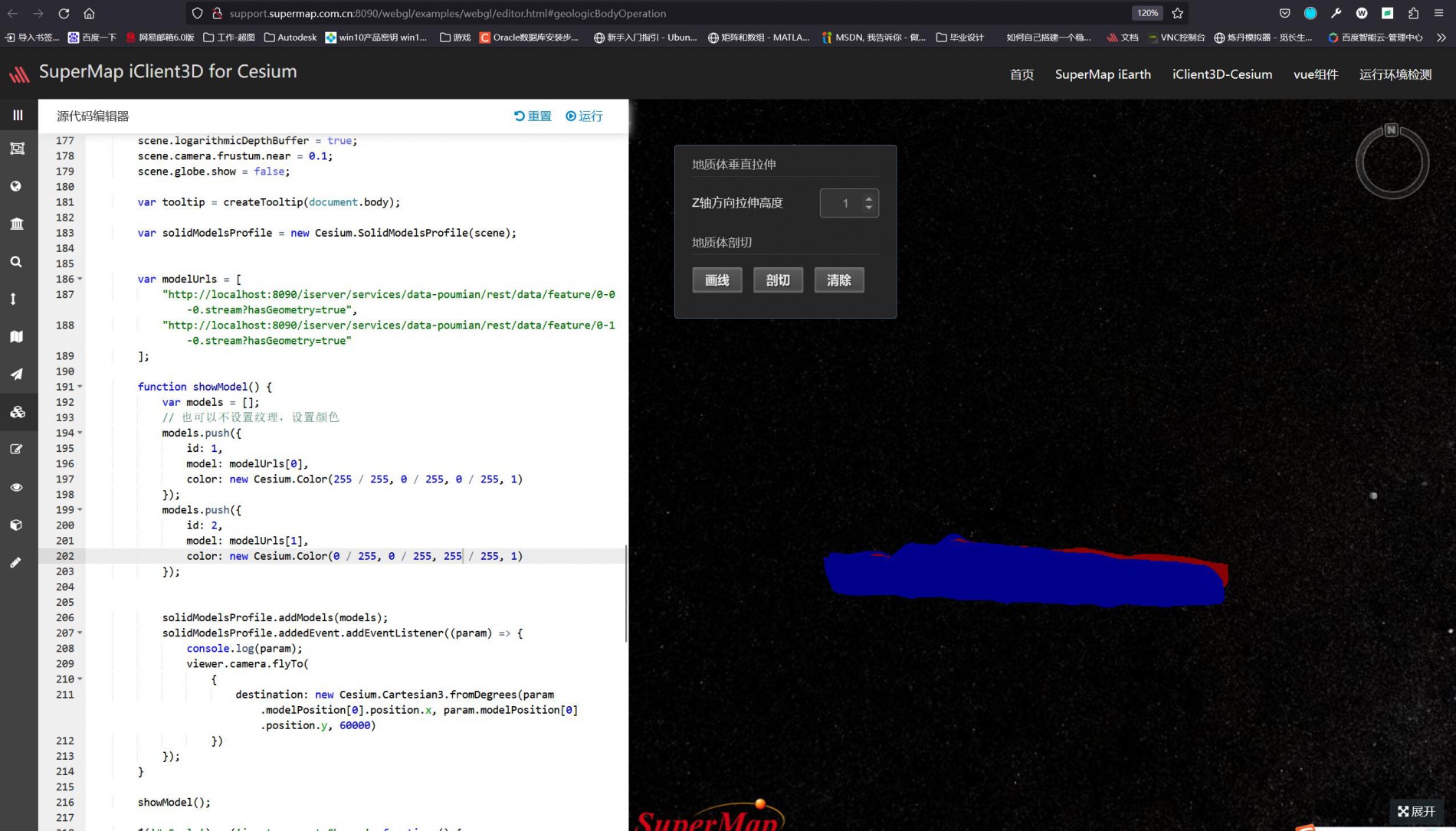Click the magnifier search icon in sidebar
The image size is (1456, 831).
pyautogui.click(x=16, y=262)
